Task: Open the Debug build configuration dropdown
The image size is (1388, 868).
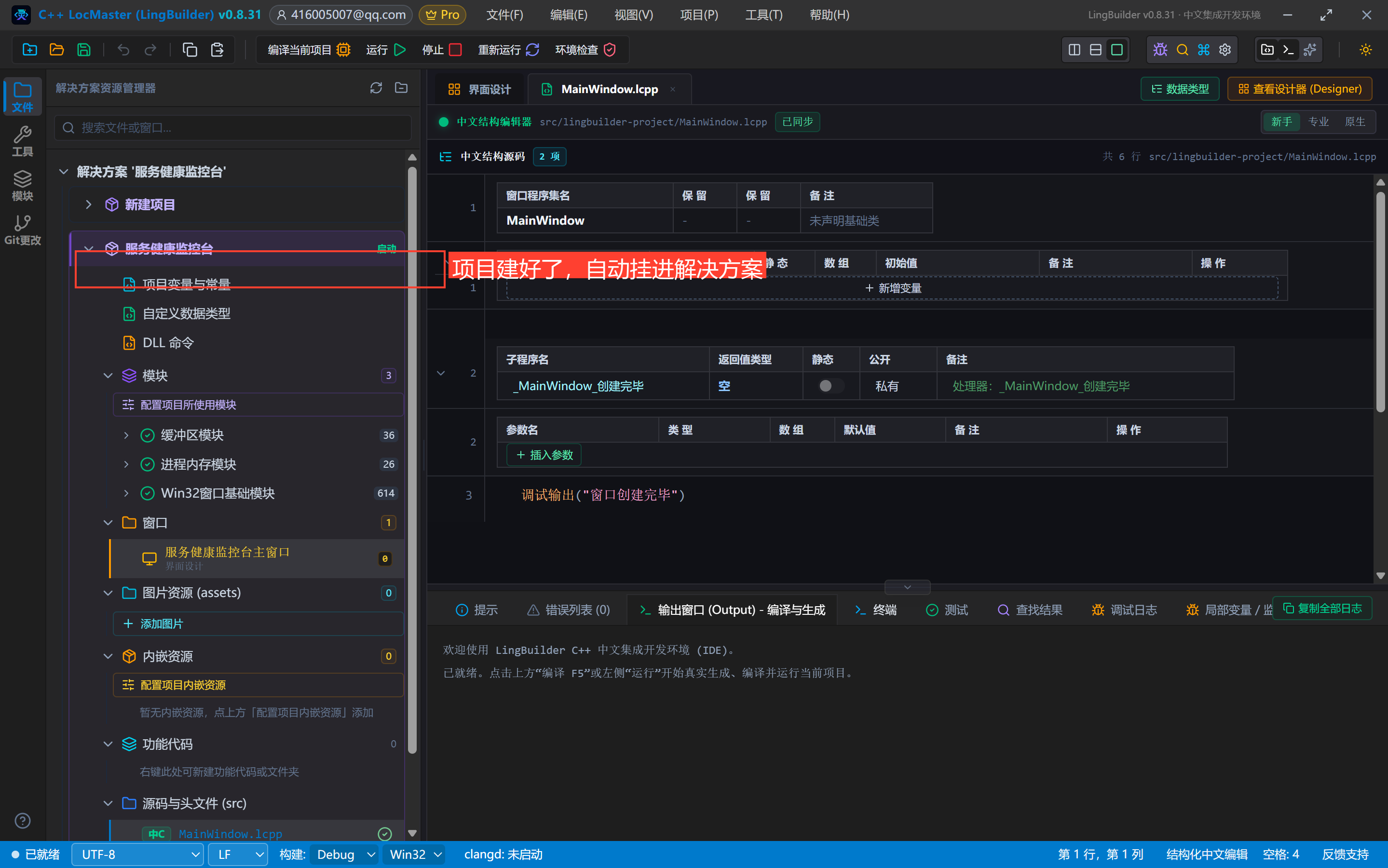Action: (344, 854)
